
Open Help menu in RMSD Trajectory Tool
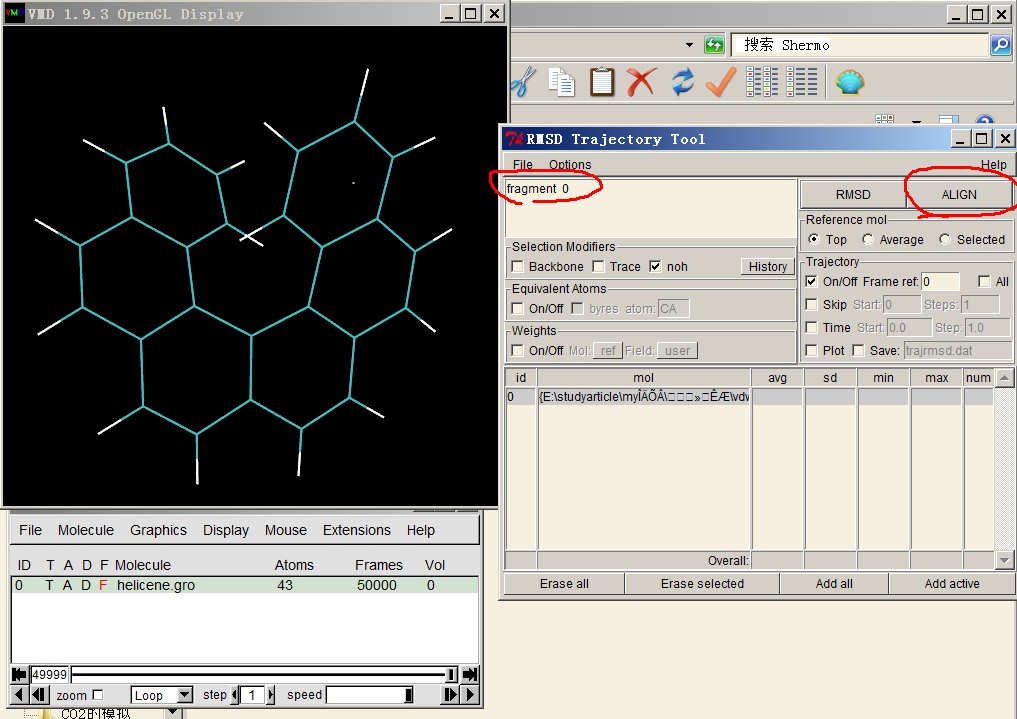[x=993, y=165]
